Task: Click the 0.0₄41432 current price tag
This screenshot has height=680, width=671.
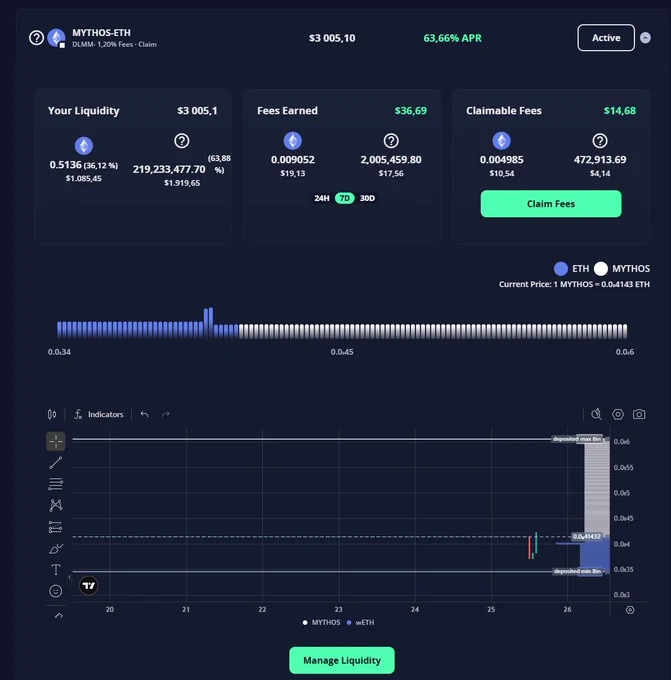Action: 586,536
